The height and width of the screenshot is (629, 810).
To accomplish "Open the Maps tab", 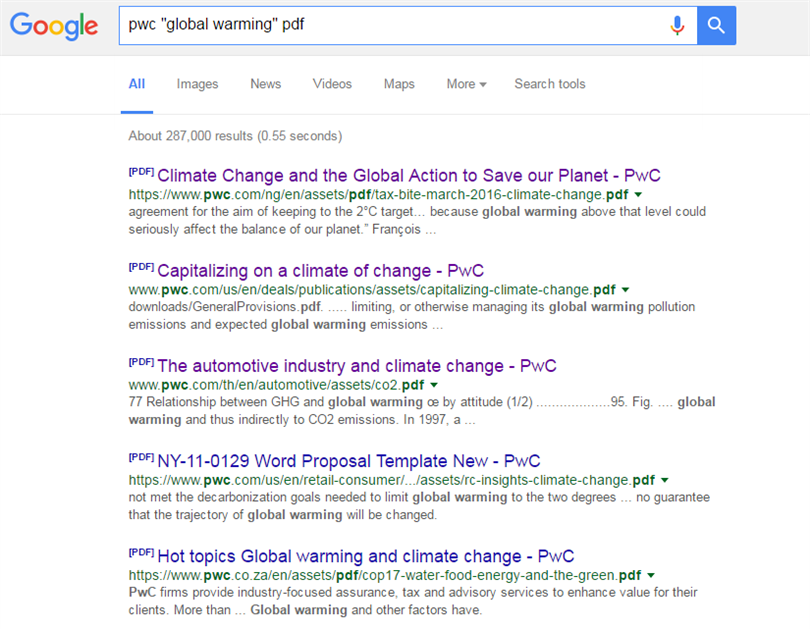I will coord(399,84).
